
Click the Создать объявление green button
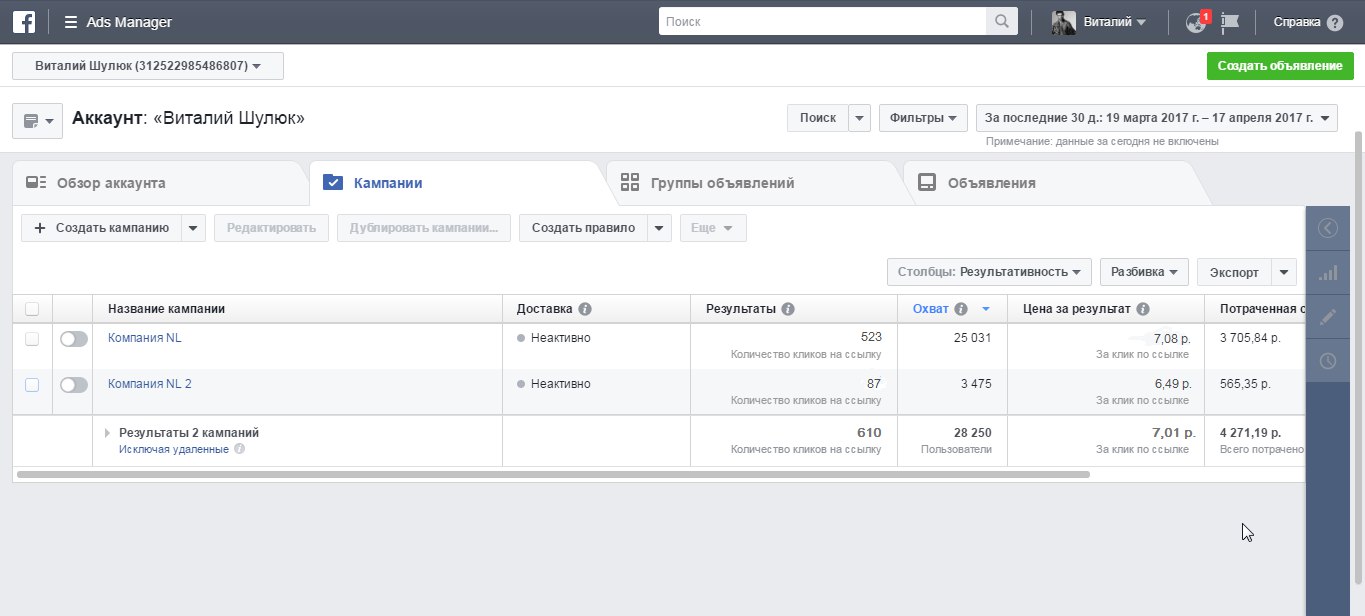coord(1279,66)
